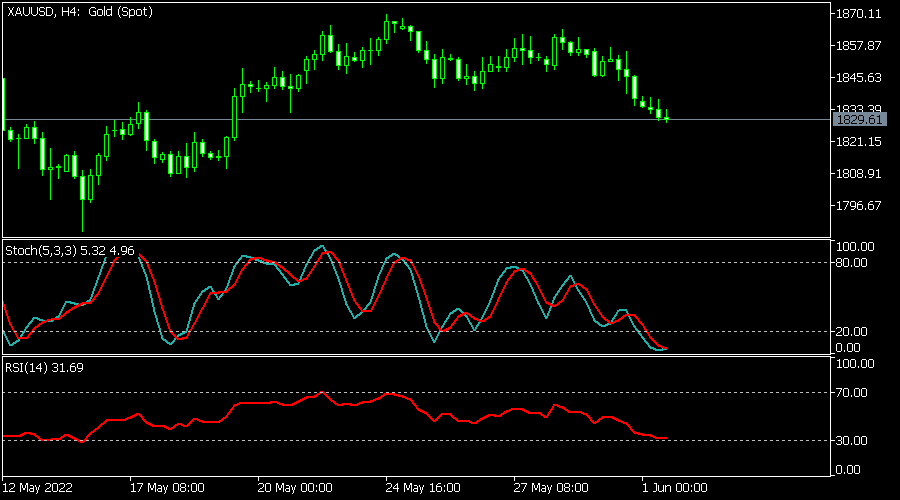Click the 1 Jun 00:00 time label
This screenshot has height=500, width=900.
[674, 488]
